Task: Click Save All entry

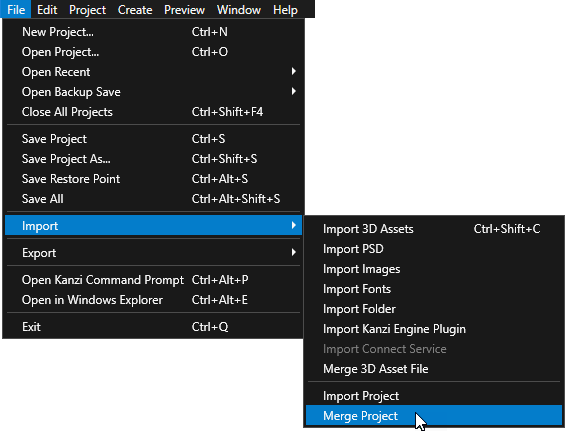Action: (x=154, y=199)
